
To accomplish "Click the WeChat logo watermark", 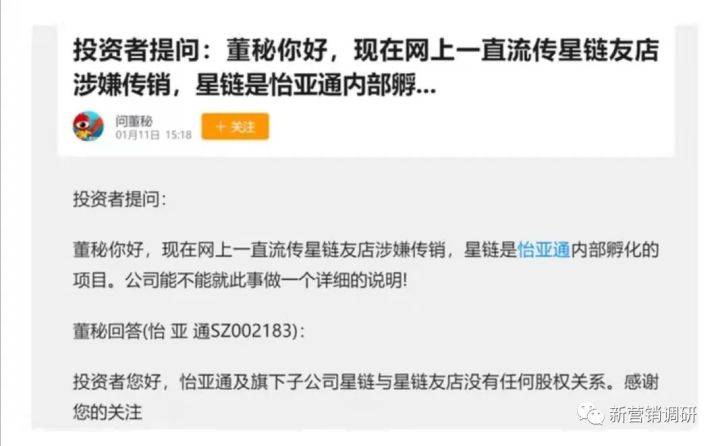I will tap(591, 414).
